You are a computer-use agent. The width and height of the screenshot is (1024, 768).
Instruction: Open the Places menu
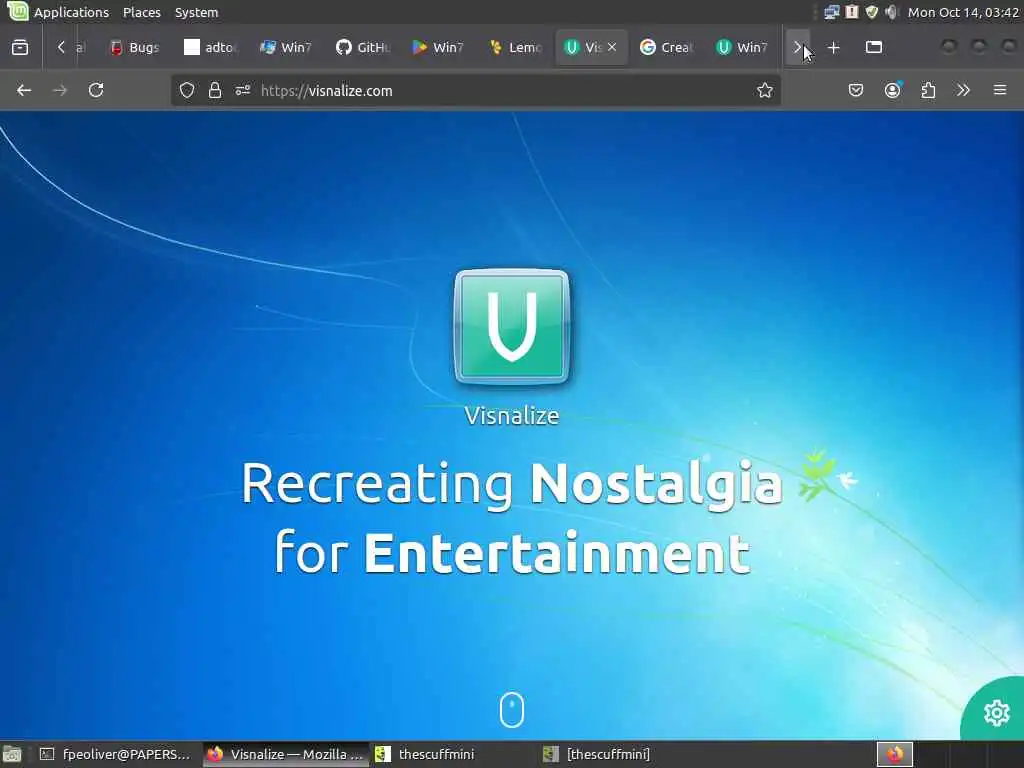coord(142,12)
